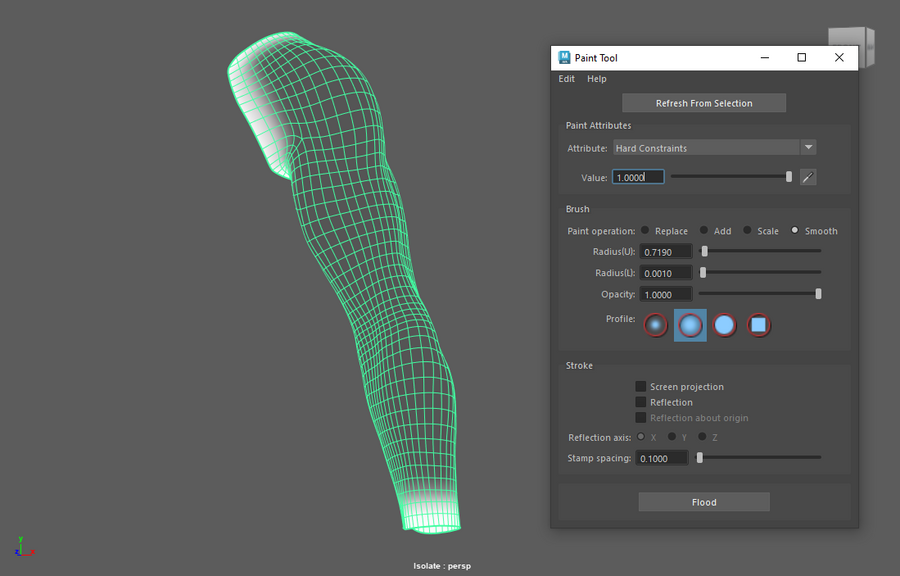Enable the Screen projection checkbox
This screenshot has height=576, width=900.
pos(641,387)
